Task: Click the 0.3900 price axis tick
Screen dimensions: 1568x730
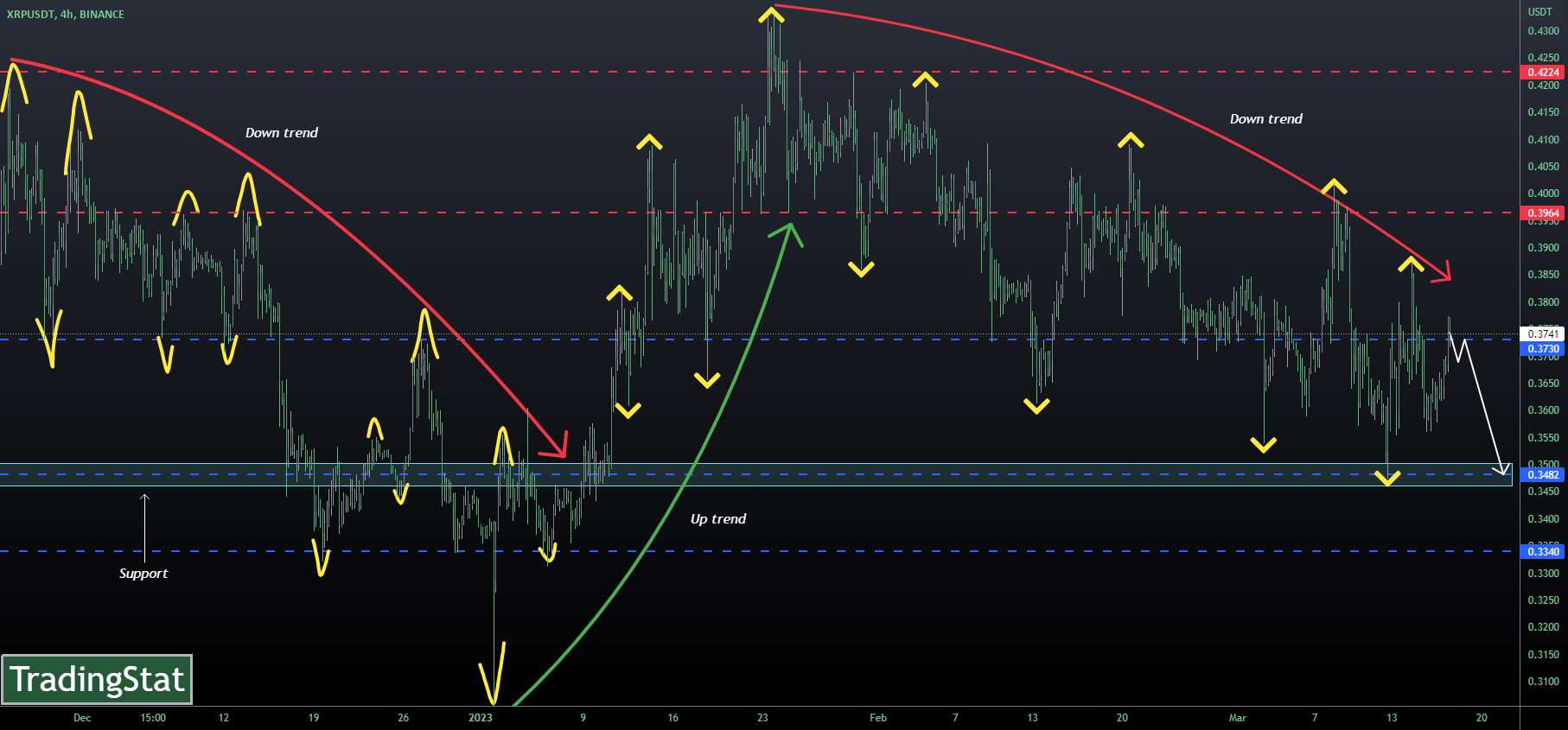Action: (x=1543, y=248)
